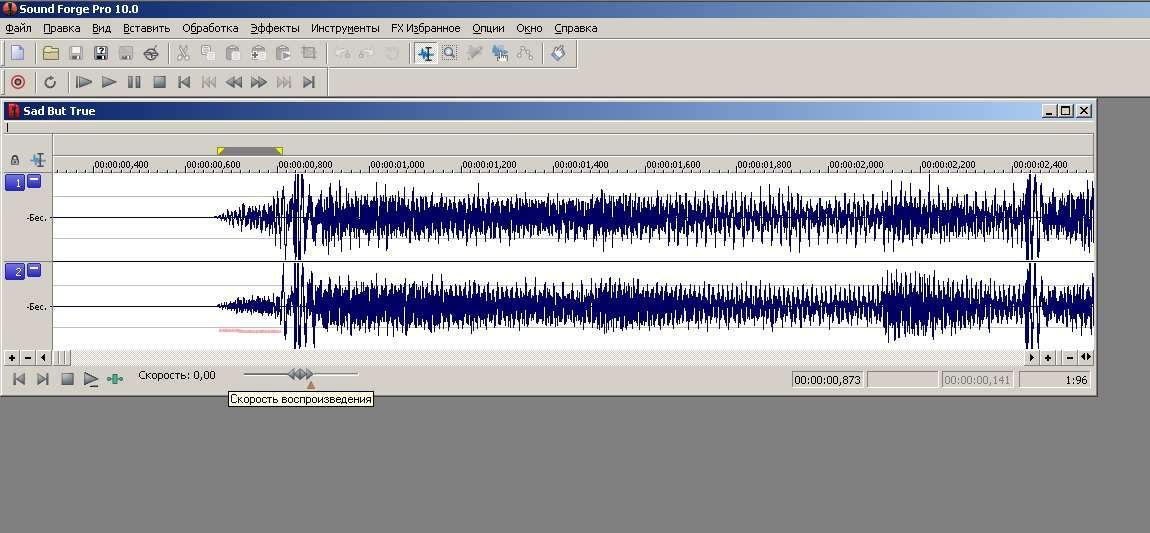Click the playback speed slider
Screen dimensions: 1150x533
point(300,374)
